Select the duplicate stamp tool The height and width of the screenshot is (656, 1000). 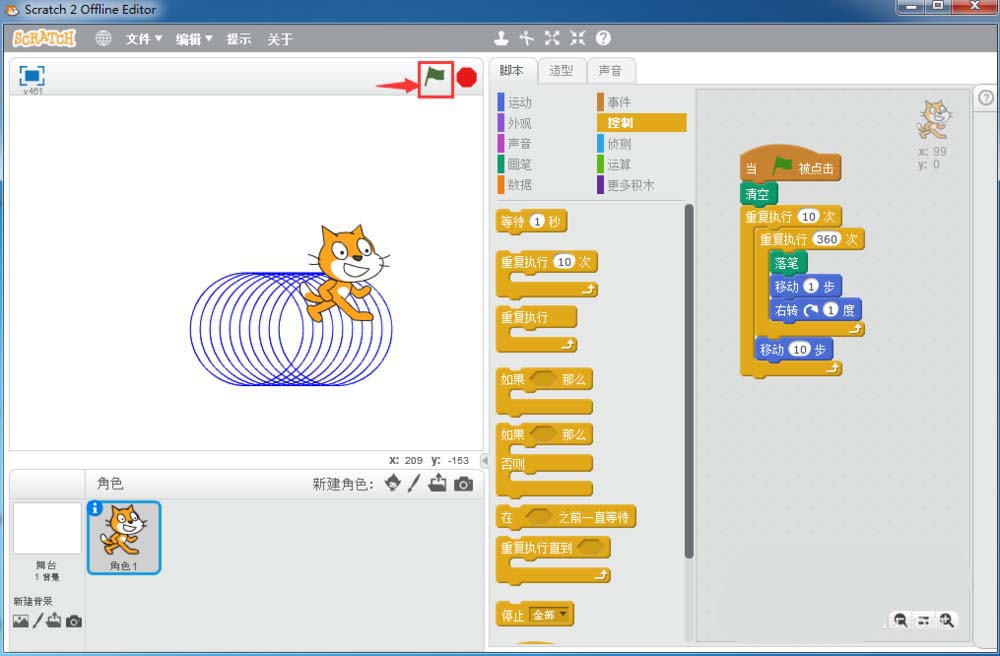pos(501,38)
